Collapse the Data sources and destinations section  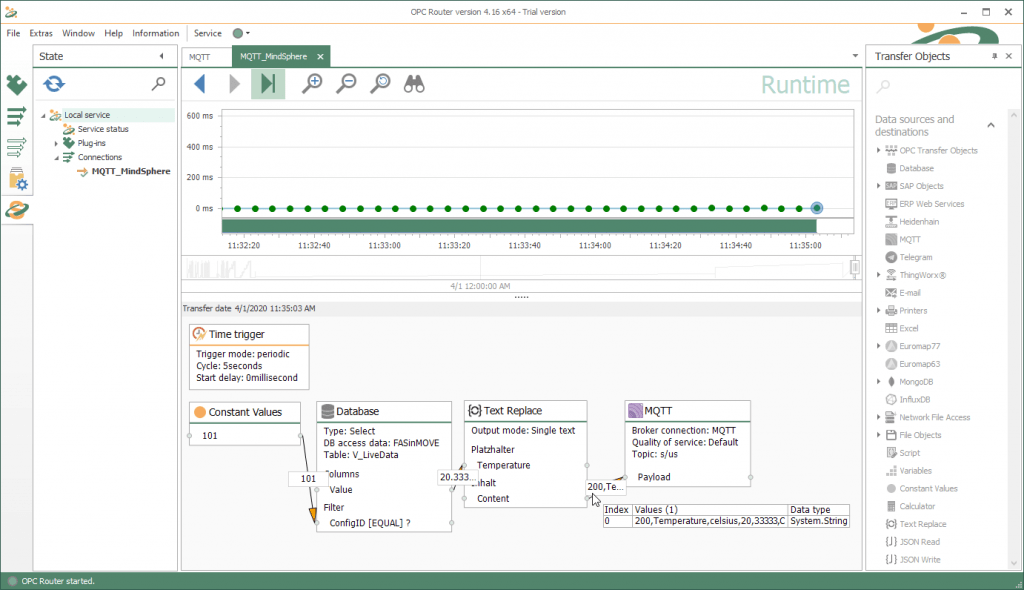[x=990, y=125]
